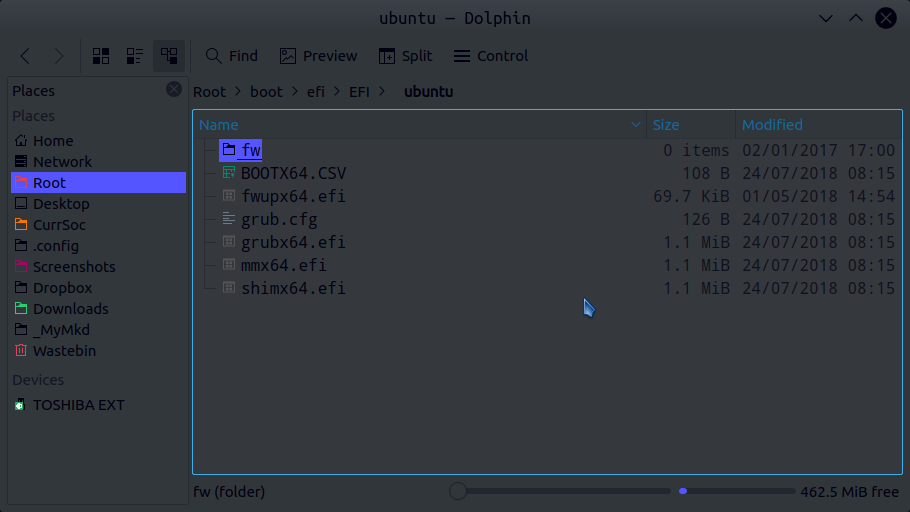The width and height of the screenshot is (910, 512).
Task: Select grubx64.efi file
Action: pos(293,242)
